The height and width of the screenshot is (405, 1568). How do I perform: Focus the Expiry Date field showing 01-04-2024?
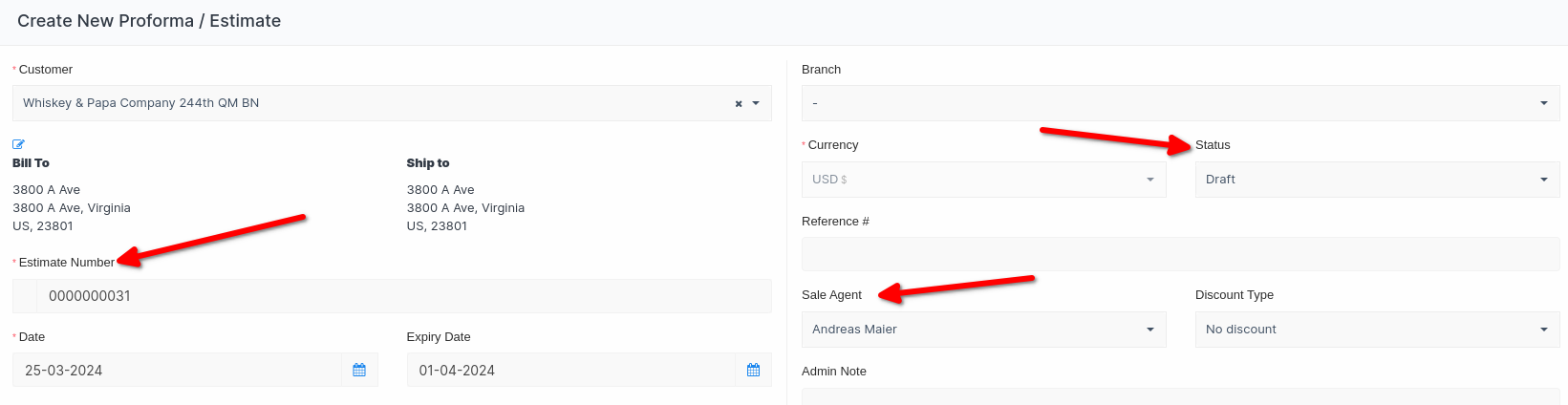point(570,370)
